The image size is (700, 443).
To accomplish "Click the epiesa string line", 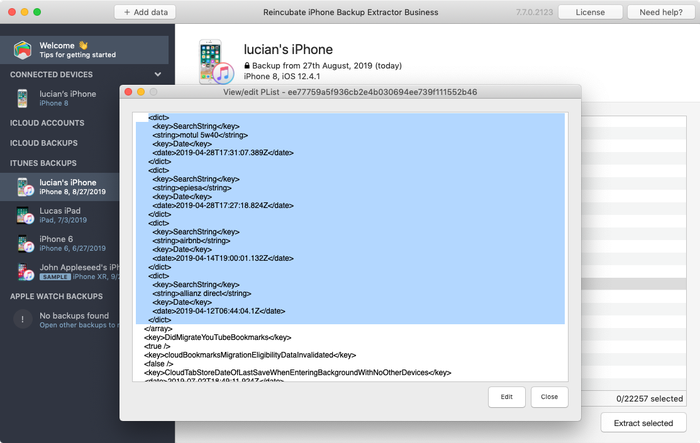I will tap(192, 188).
